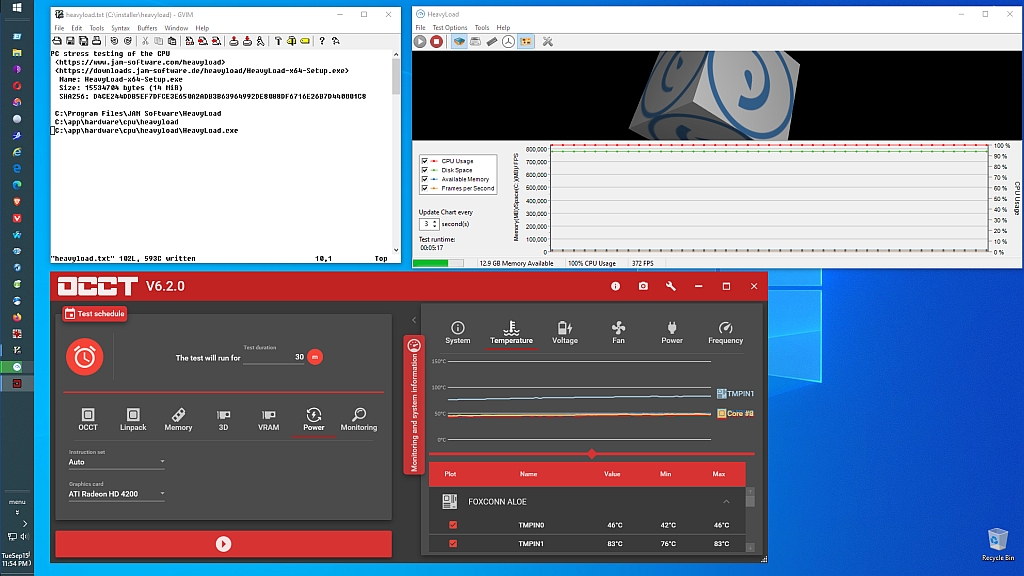Select Memory test in OCCT
This screenshot has height=576, width=1024.
[x=178, y=419]
